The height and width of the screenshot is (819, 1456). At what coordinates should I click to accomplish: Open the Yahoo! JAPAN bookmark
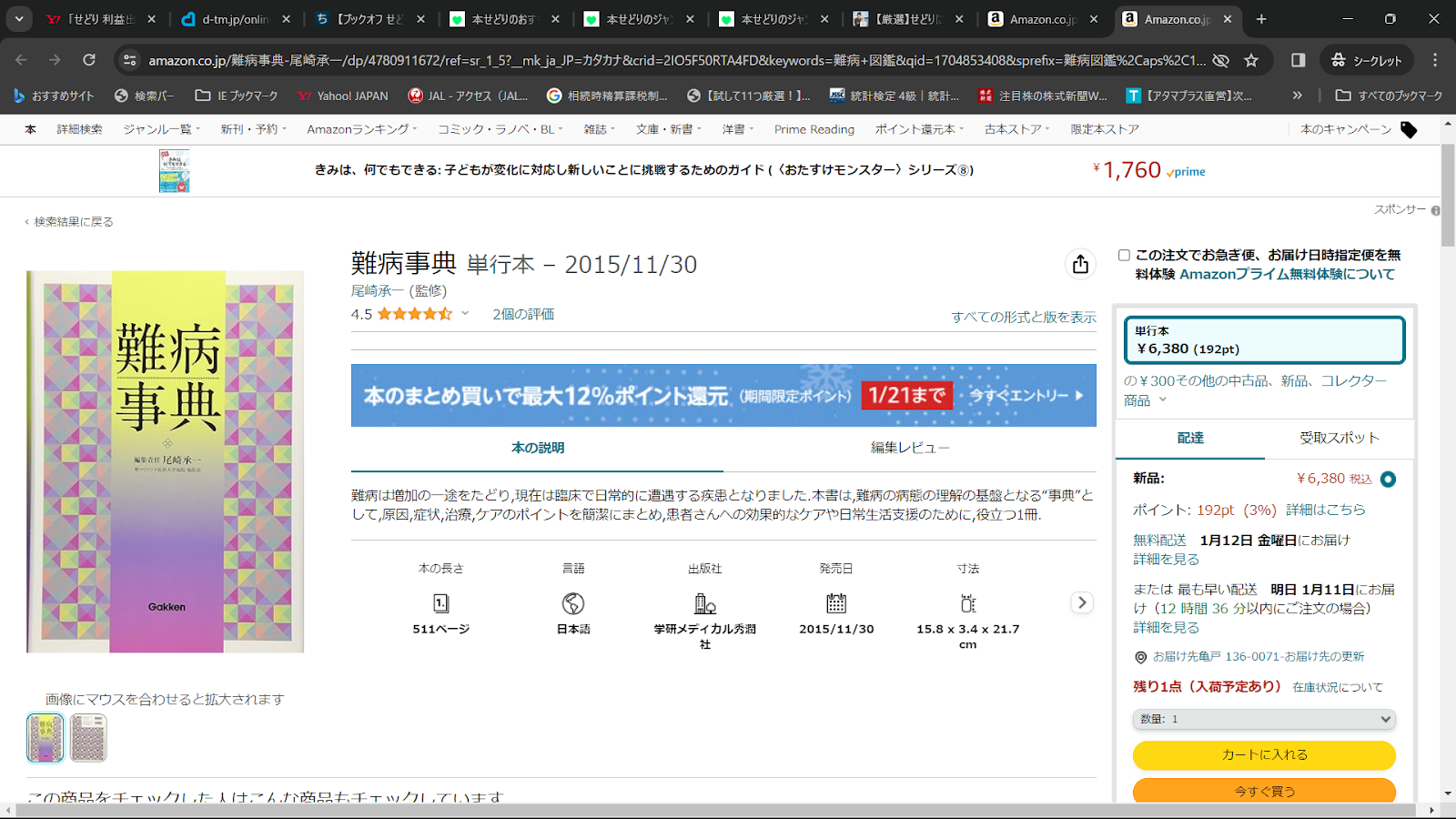click(342, 96)
